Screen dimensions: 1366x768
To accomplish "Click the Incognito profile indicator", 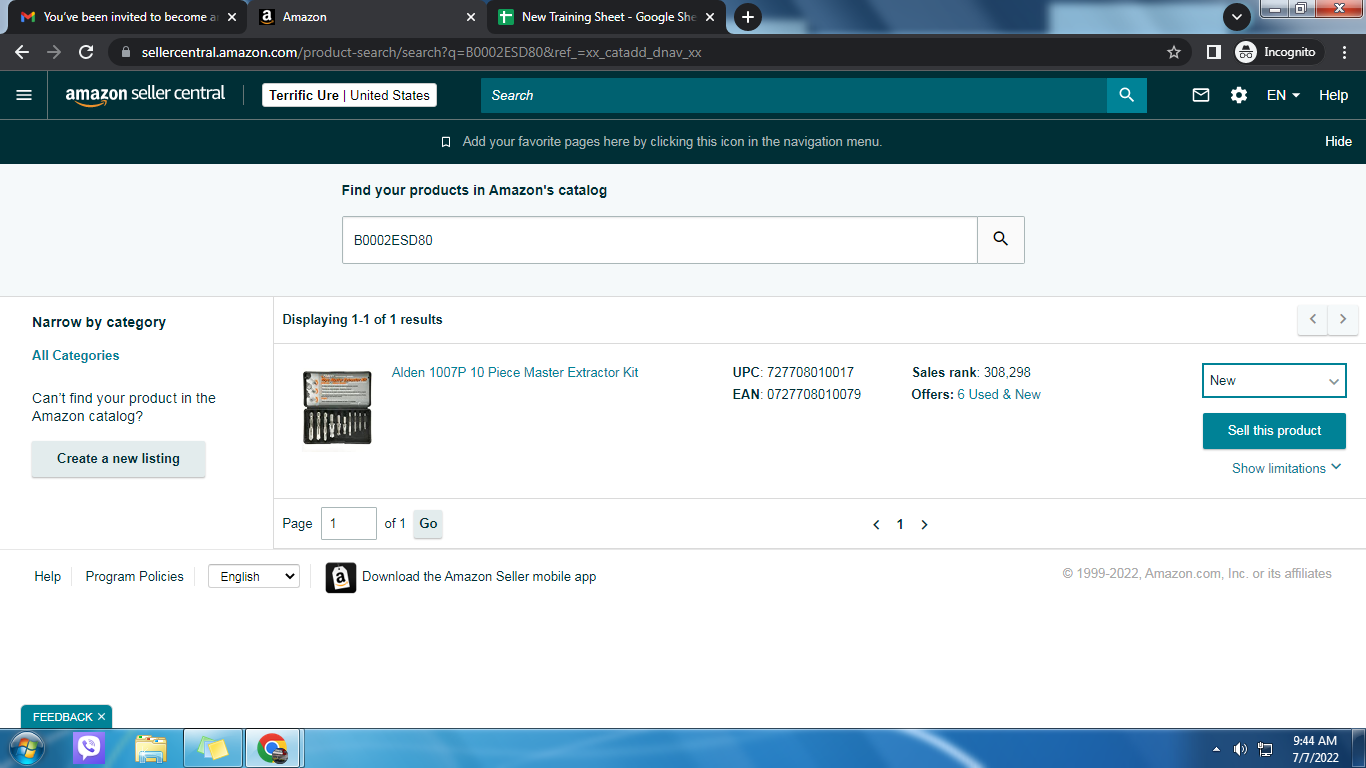I will coord(1279,52).
